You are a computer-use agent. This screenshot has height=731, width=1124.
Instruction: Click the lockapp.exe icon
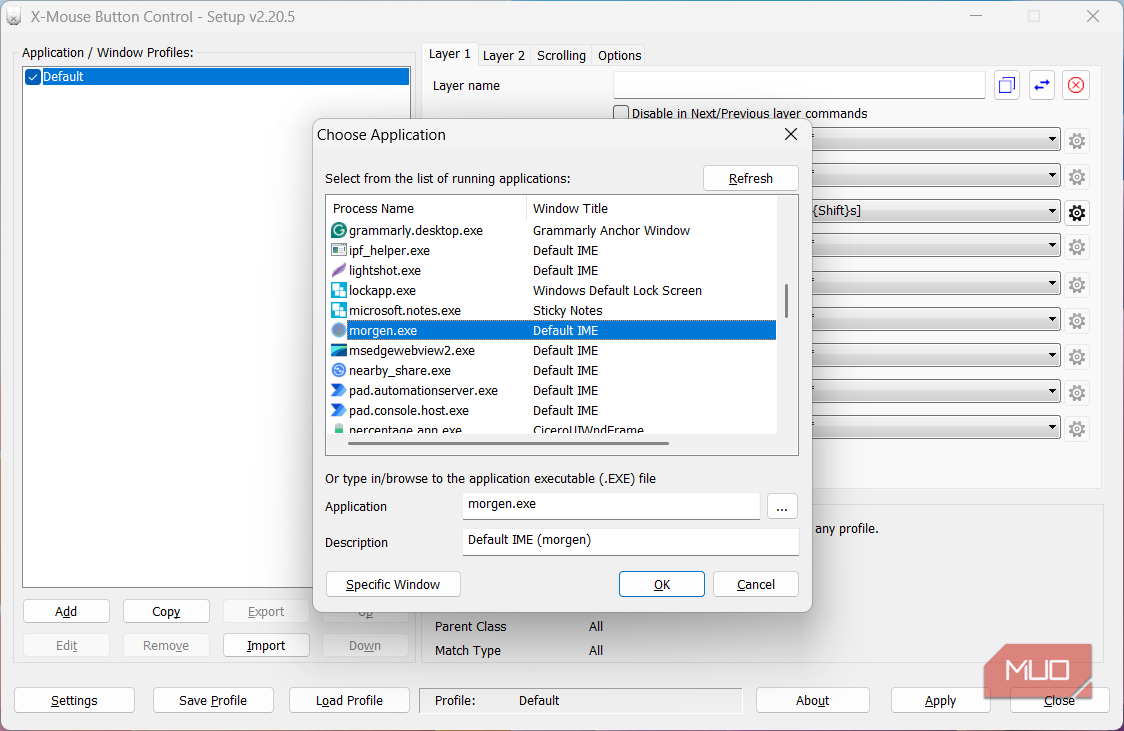click(339, 290)
